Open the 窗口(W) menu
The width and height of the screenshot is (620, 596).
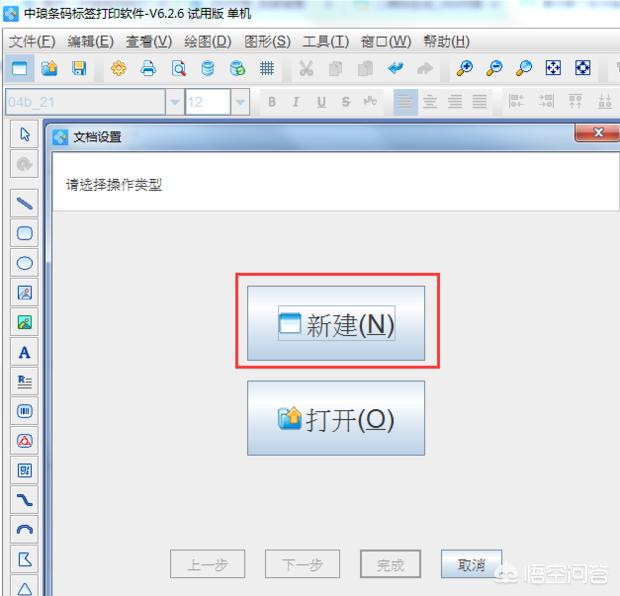(x=386, y=41)
